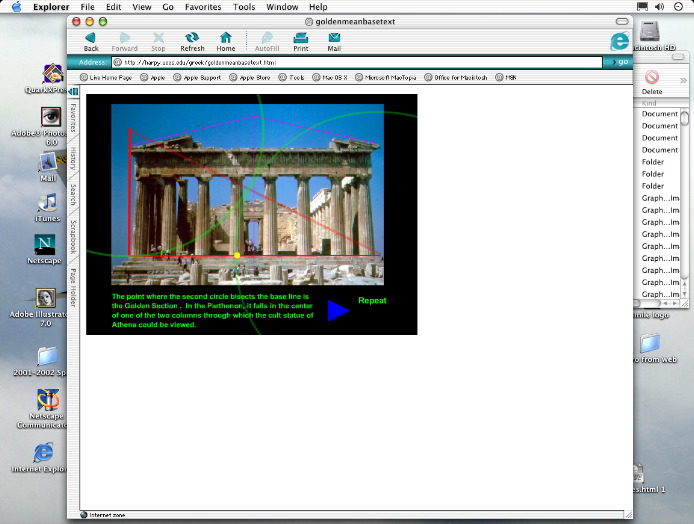This screenshot has height=524, width=694.
Task: Open the Page Holder side tab
Action: pyautogui.click(x=73, y=288)
